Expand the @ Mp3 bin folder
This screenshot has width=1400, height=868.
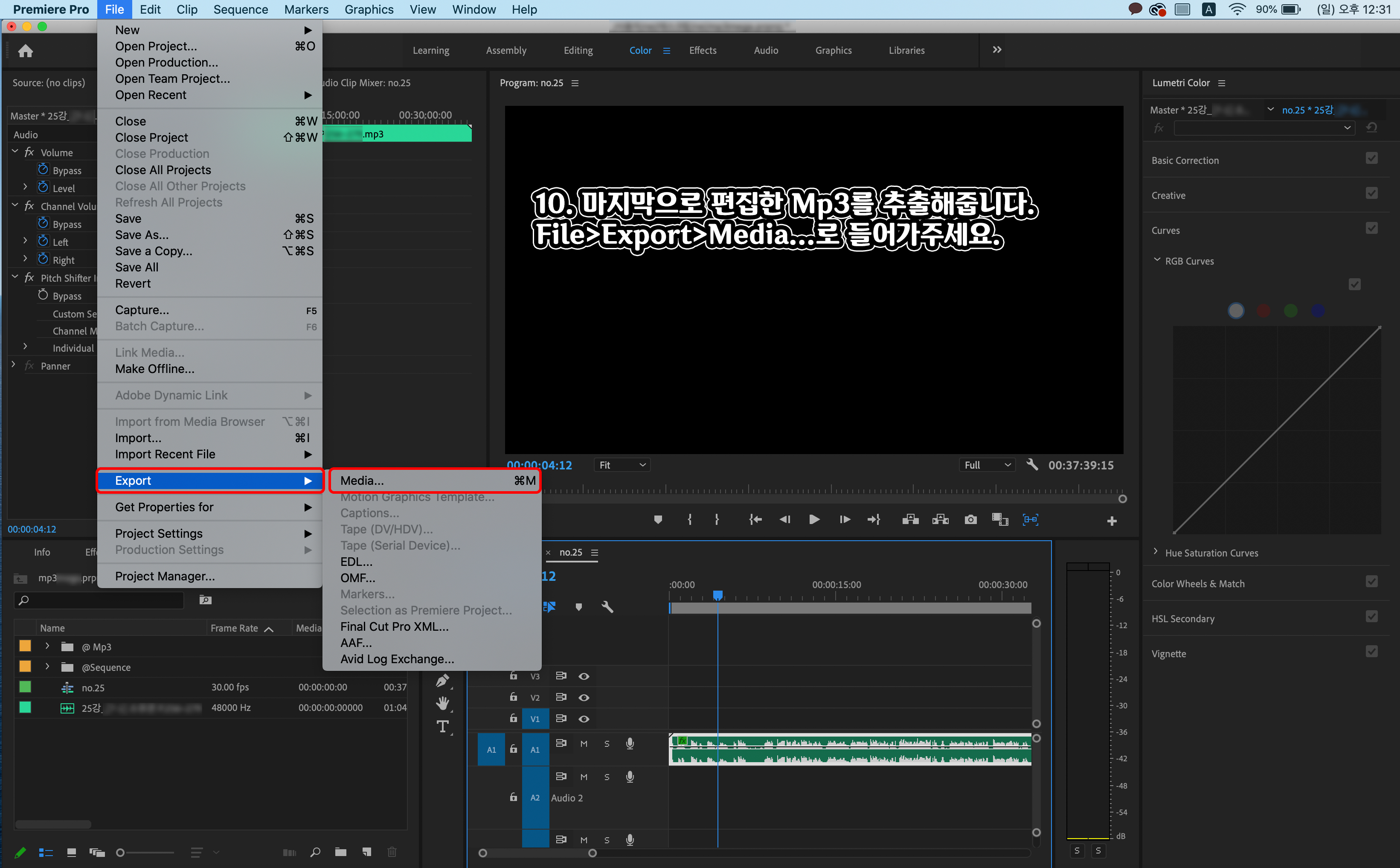[47, 647]
